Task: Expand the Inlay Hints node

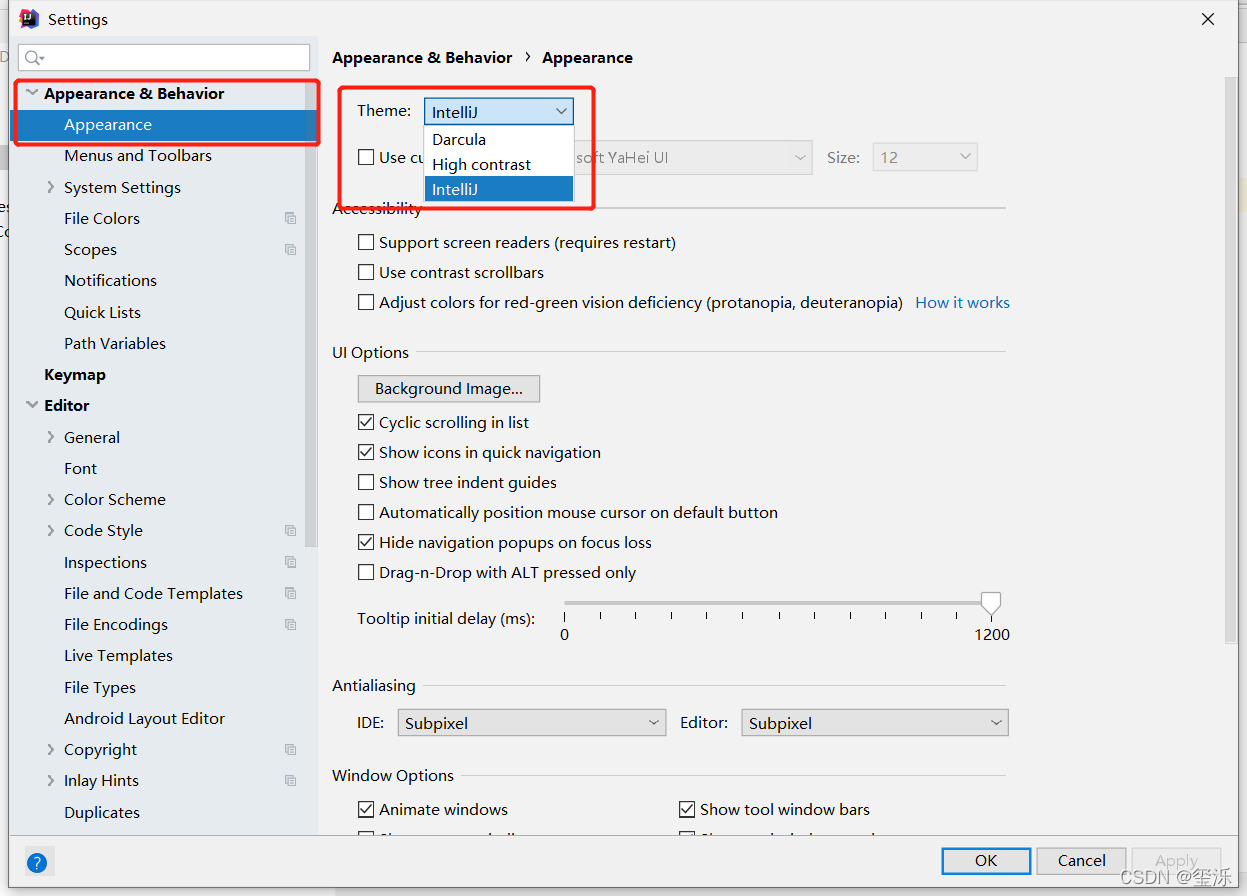Action: pyautogui.click(x=51, y=780)
